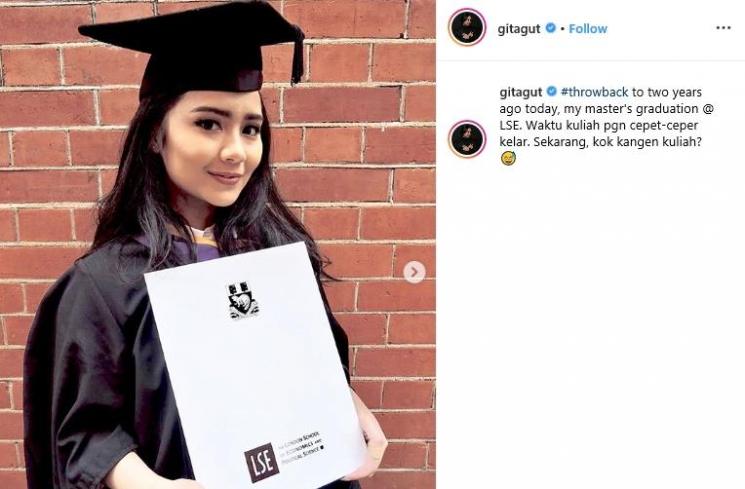Click the emoji ending the caption
The width and height of the screenshot is (745, 489).
click(x=508, y=159)
